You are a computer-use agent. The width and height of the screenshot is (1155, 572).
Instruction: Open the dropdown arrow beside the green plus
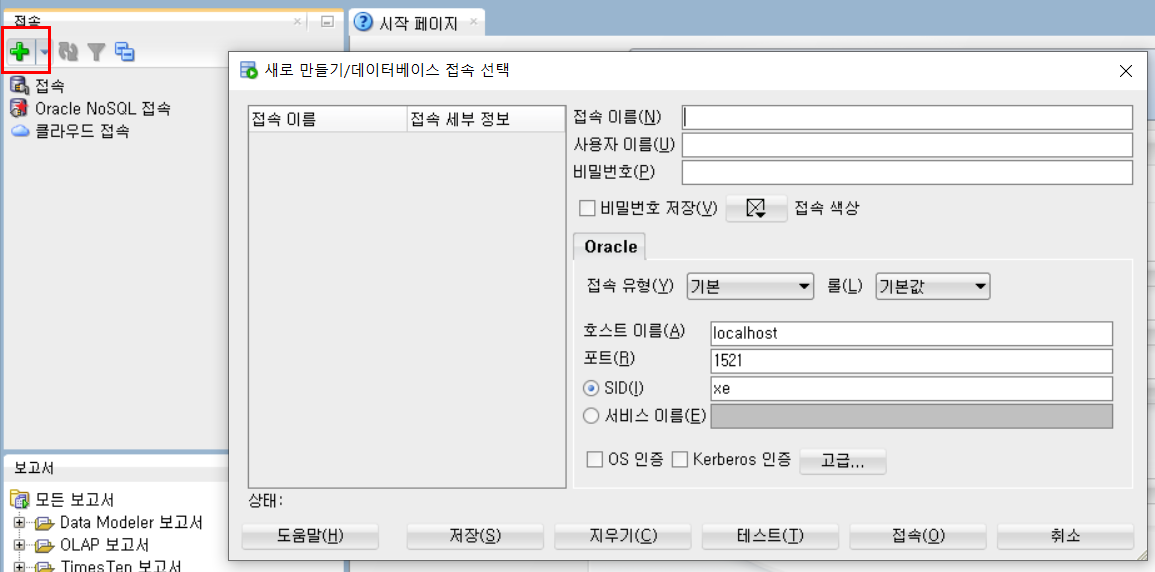pyautogui.click(x=44, y=52)
